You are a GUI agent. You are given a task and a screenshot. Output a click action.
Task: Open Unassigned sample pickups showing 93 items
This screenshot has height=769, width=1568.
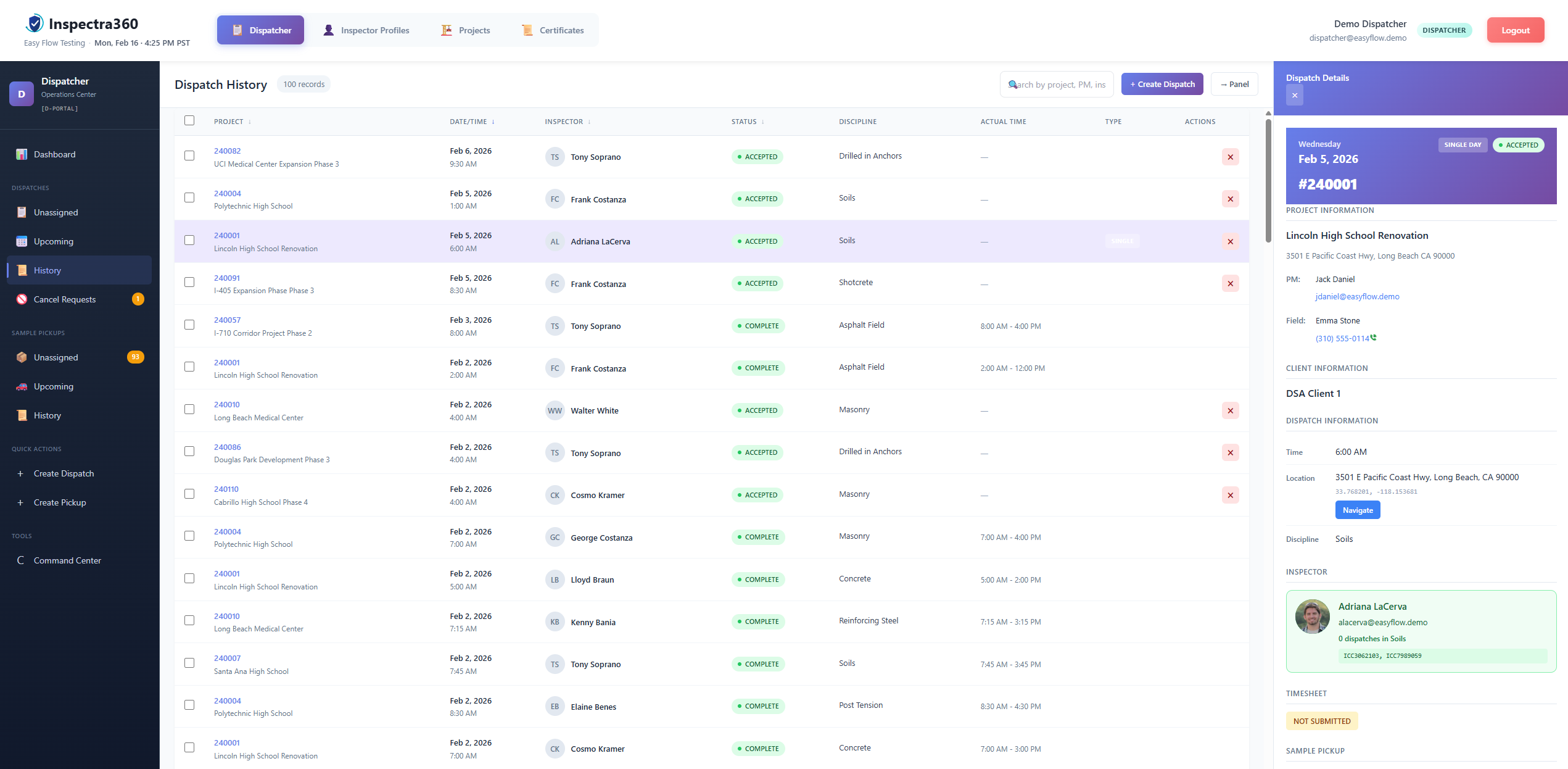[x=56, y=357]
